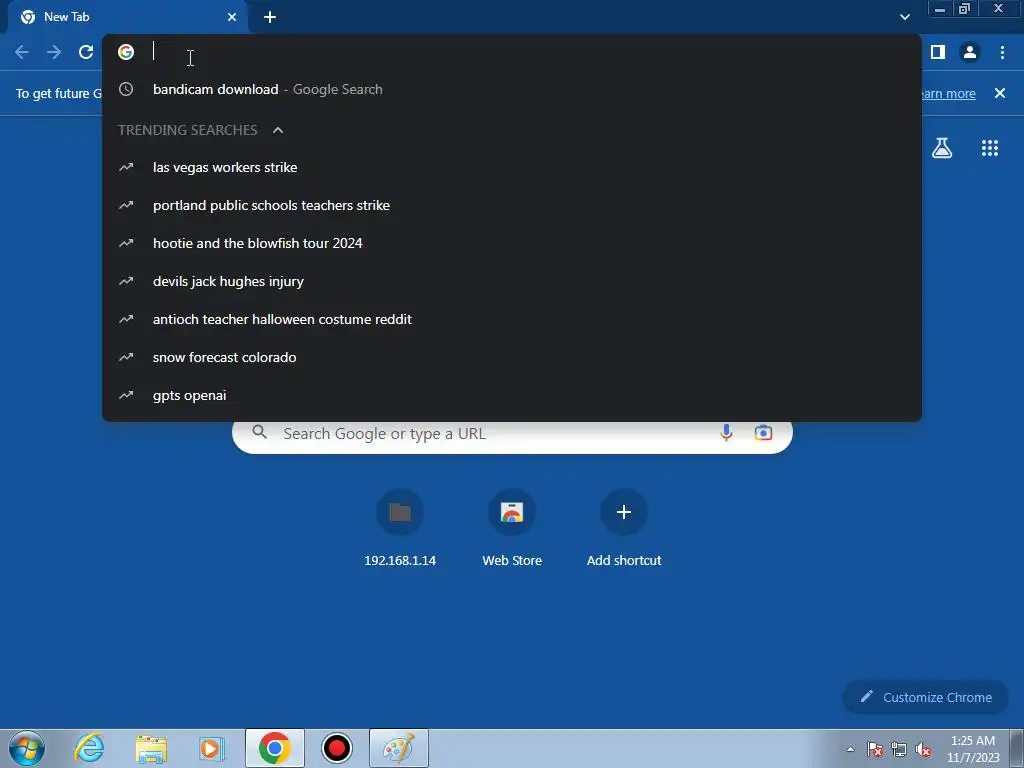This screenshot has width=1024, height=768.
Task: Open the tab search chevron
Action: 904,17
